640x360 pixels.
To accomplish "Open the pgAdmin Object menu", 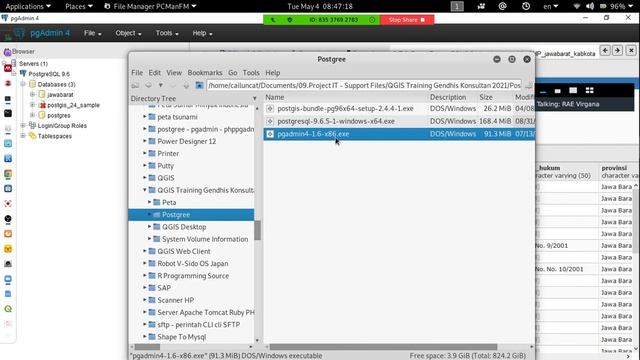I will pyautogui.click(x=128, y=33).
